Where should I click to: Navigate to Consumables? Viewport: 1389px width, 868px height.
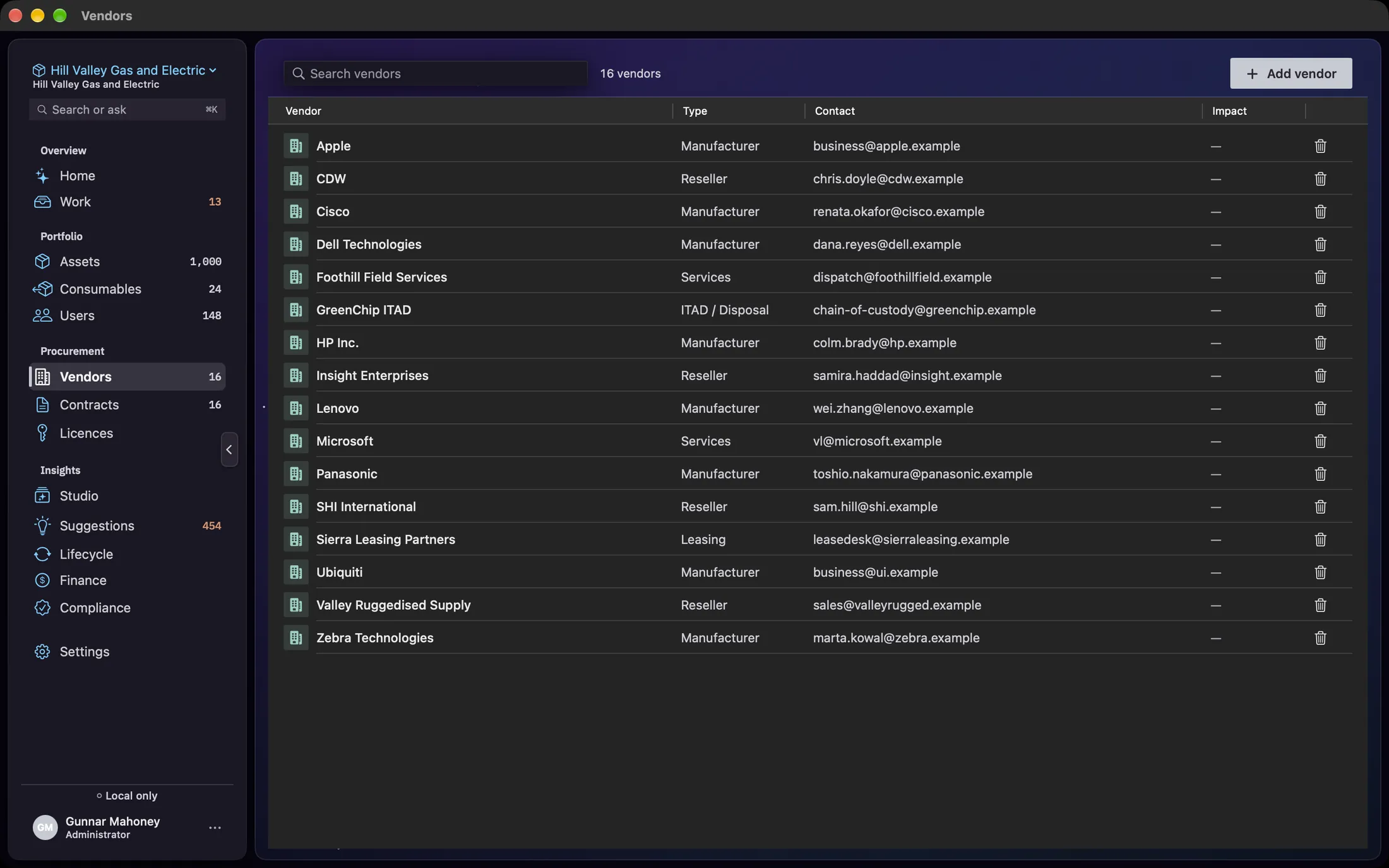point(127,289)
